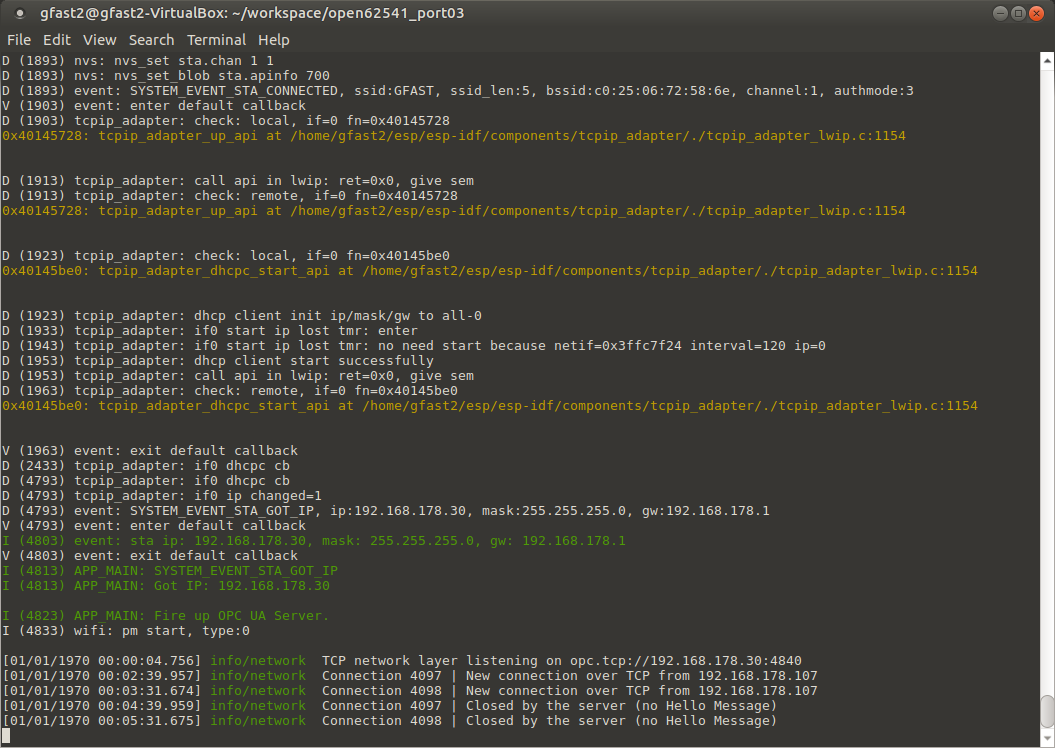Image resolution: width=1055 pixels, height=748 pixels.
Task: Open the View menu
Action: 99,40
